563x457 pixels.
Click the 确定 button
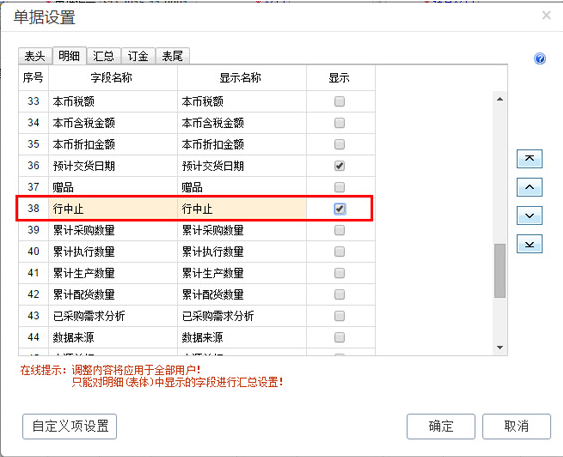441,426
